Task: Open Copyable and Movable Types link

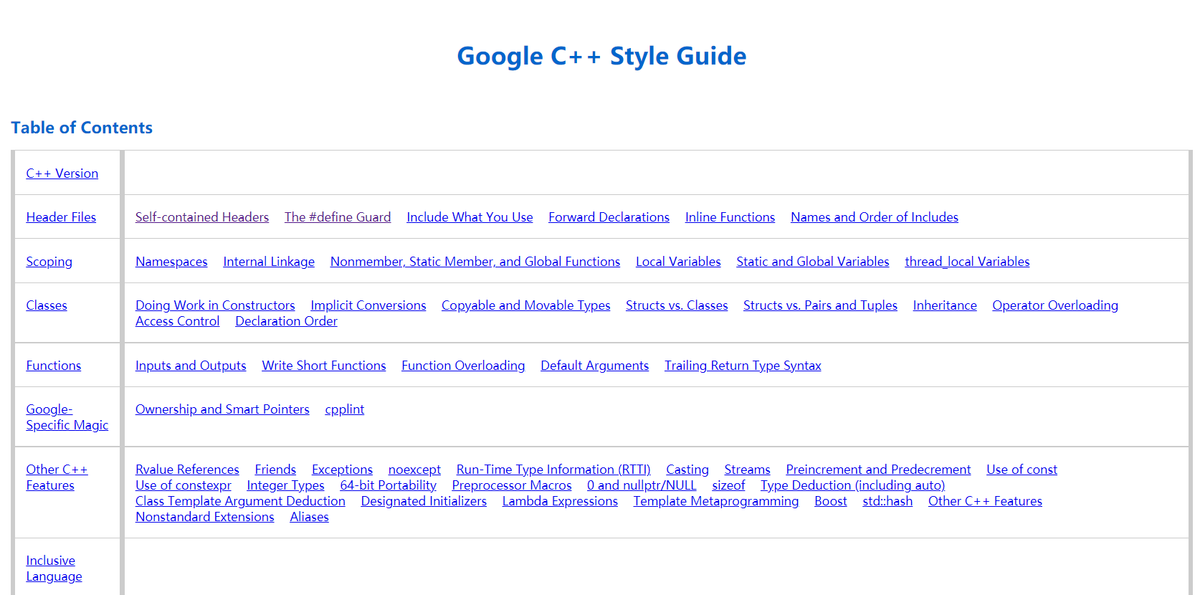Action: (526, 305)
